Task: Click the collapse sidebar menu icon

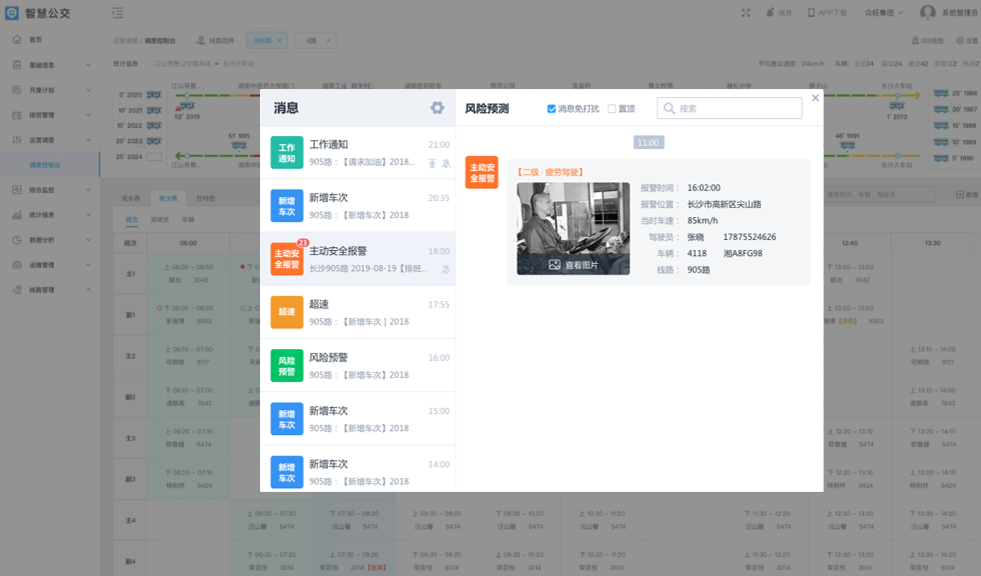Action: click(x=118, y=13)
